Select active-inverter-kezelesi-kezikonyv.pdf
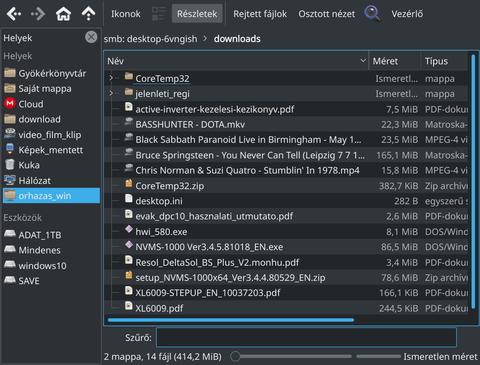Screen dimensions: 480x365 [x=286, y=109]
